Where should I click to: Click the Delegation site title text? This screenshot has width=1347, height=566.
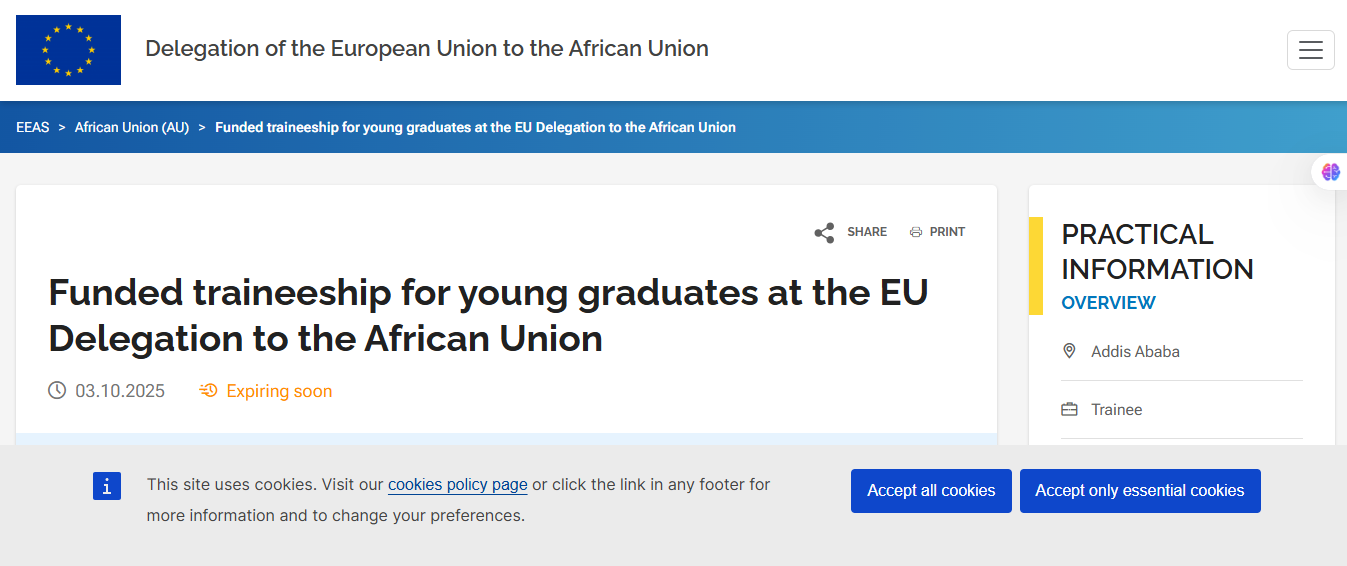(427, 48)
